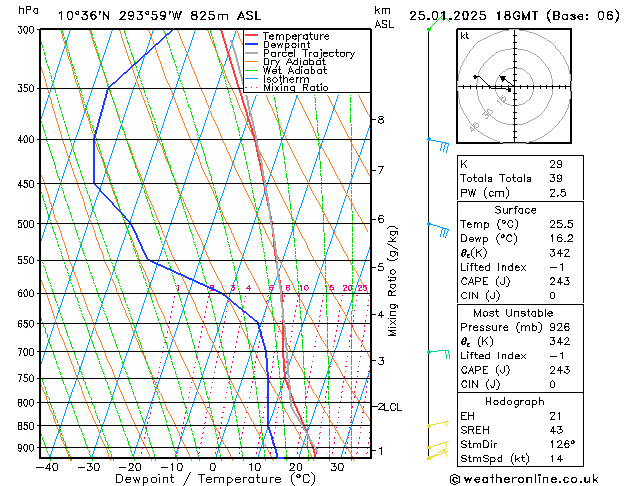Click the pink mixing ratio label 25
Image resolution: width=629 pixels, height=486 pixels.
[x=362, y=288]
